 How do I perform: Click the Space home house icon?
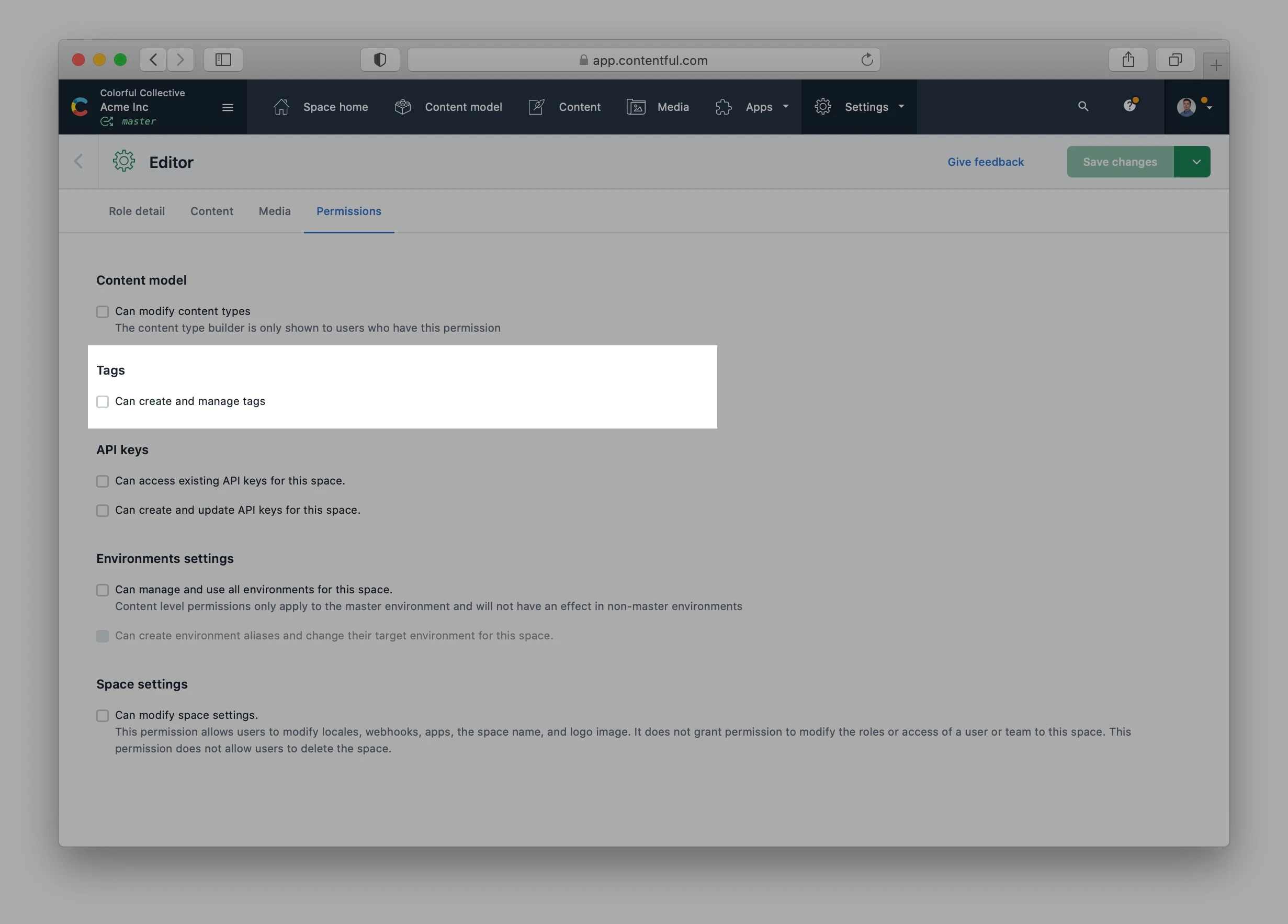point(281,107)
